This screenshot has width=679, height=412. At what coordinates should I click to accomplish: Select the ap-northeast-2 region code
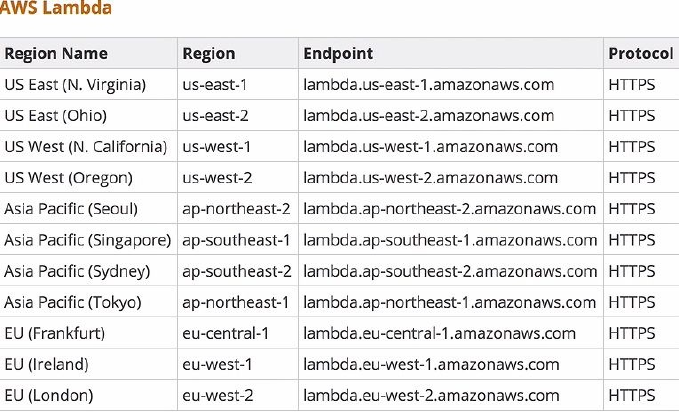click(237, 209)
